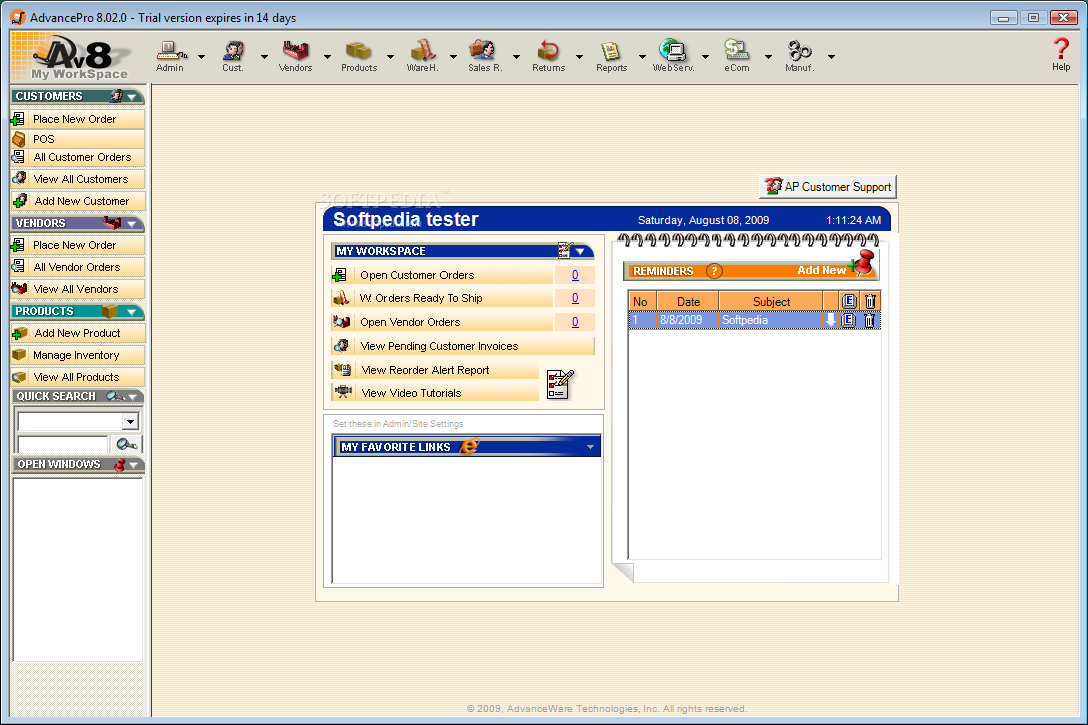Viewport: 1088px width, 725px height.
Task: Expand the Cust. dropdown arrow
Action: coord(264,57)
